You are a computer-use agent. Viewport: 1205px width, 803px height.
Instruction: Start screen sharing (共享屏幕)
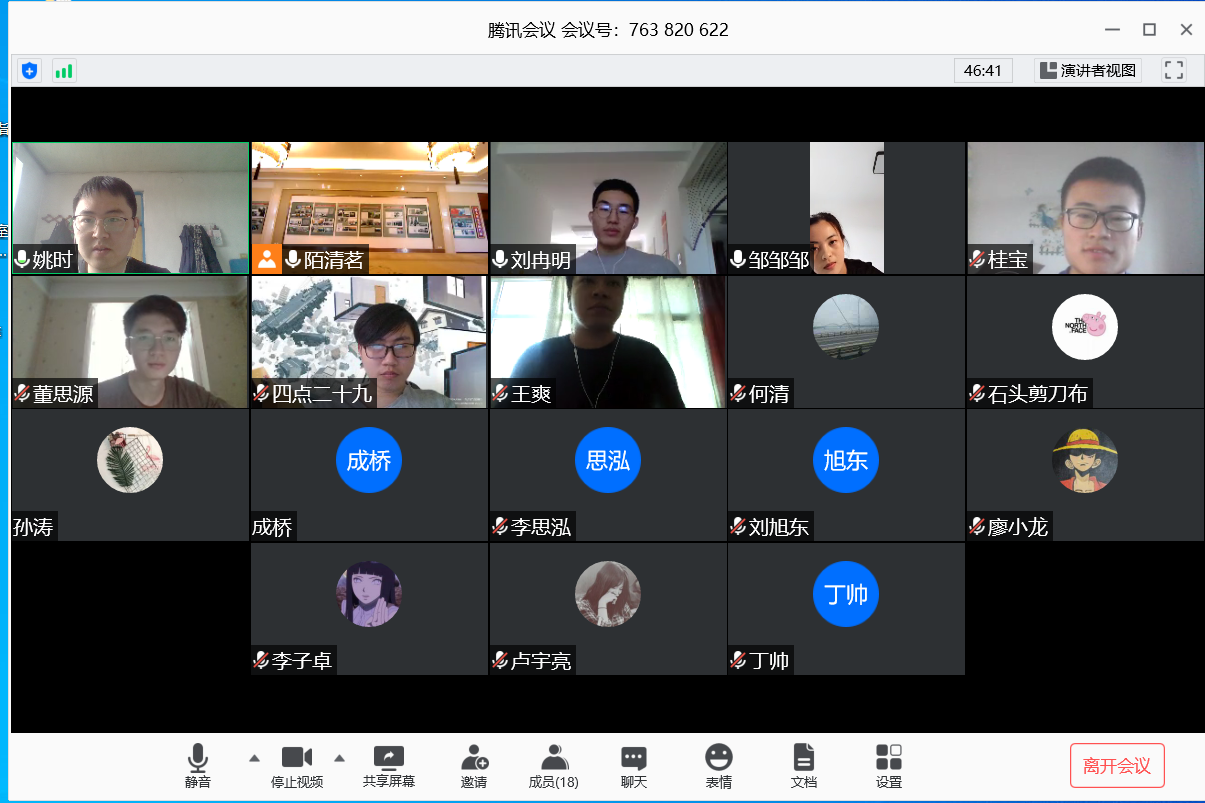pyautogui.click(x=389, y=766)
